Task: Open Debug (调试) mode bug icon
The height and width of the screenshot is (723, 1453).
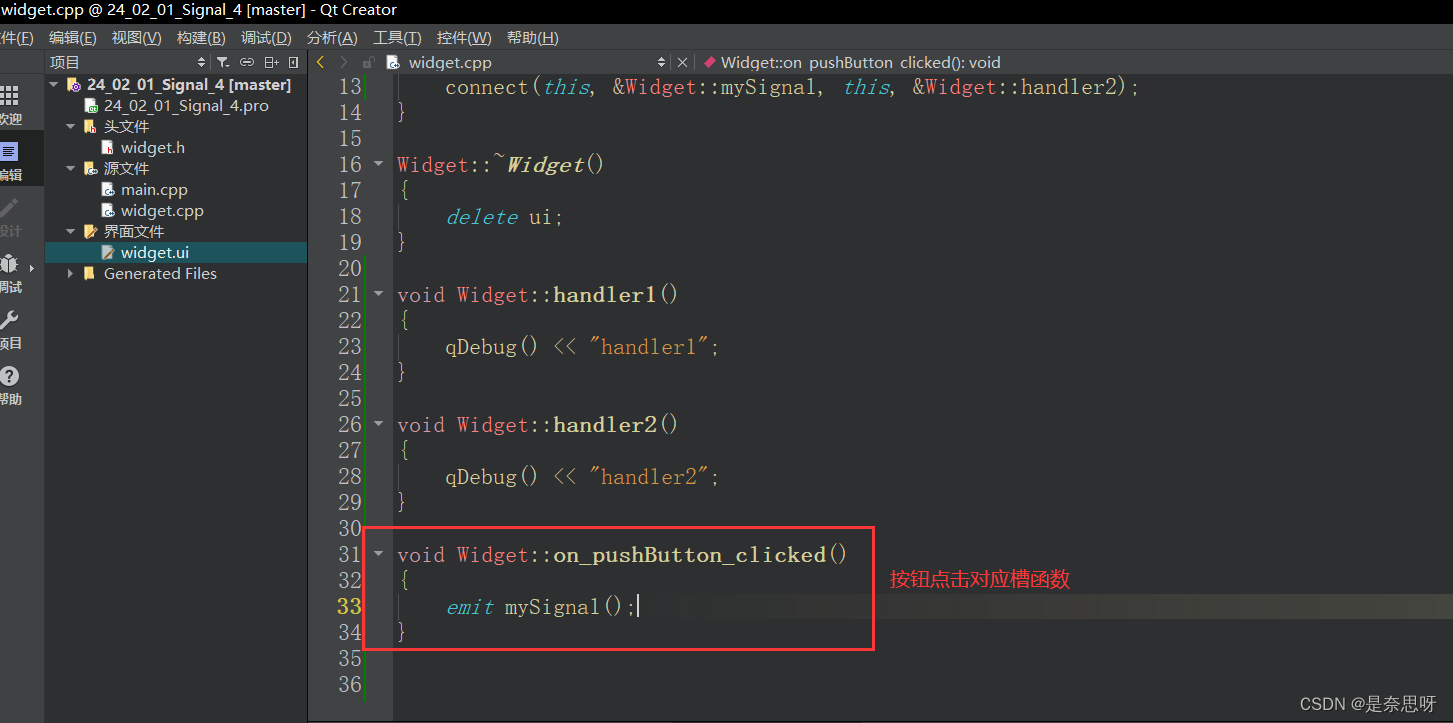Action: 10,264
